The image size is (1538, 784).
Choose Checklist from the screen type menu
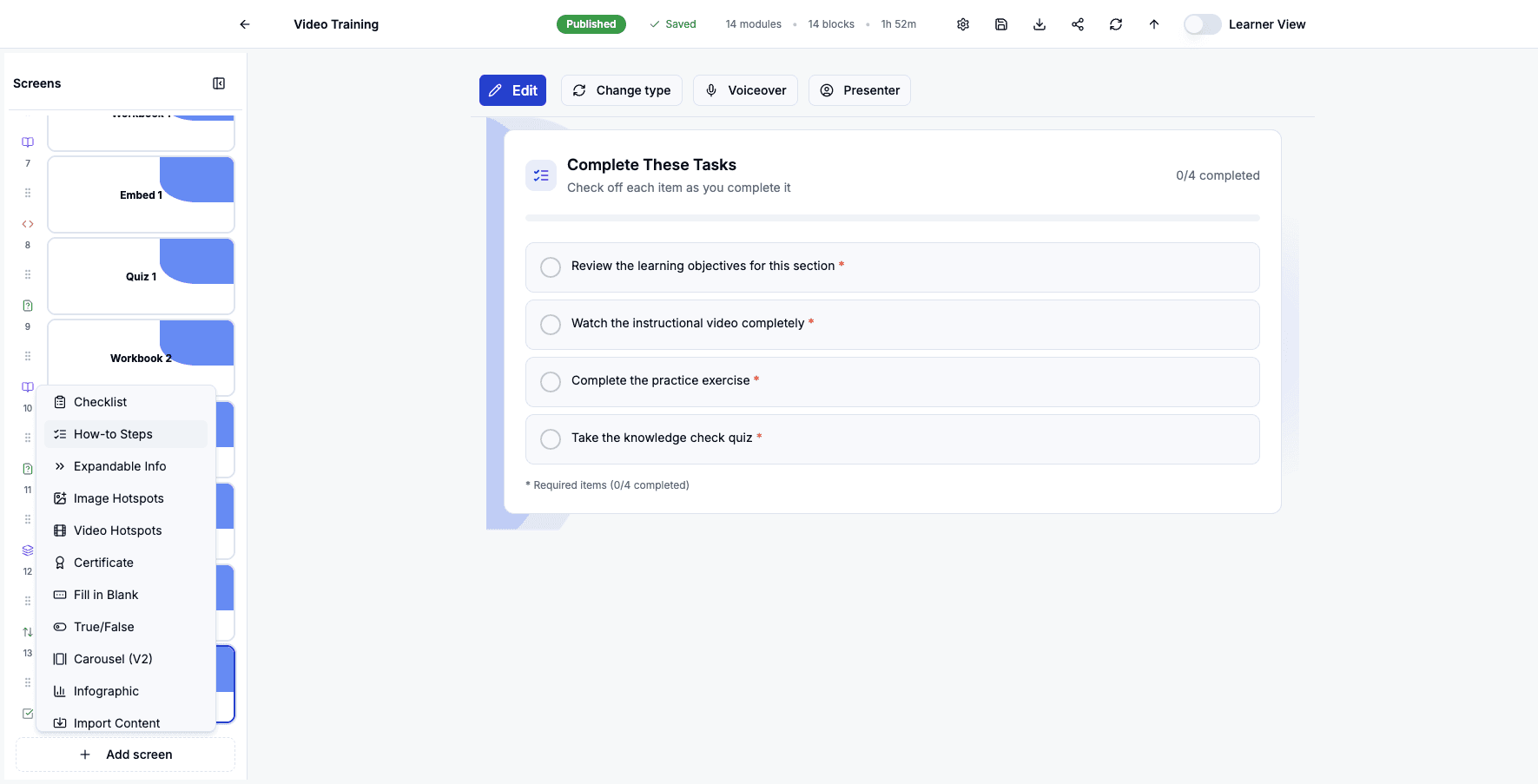click(x=126, y=402)
